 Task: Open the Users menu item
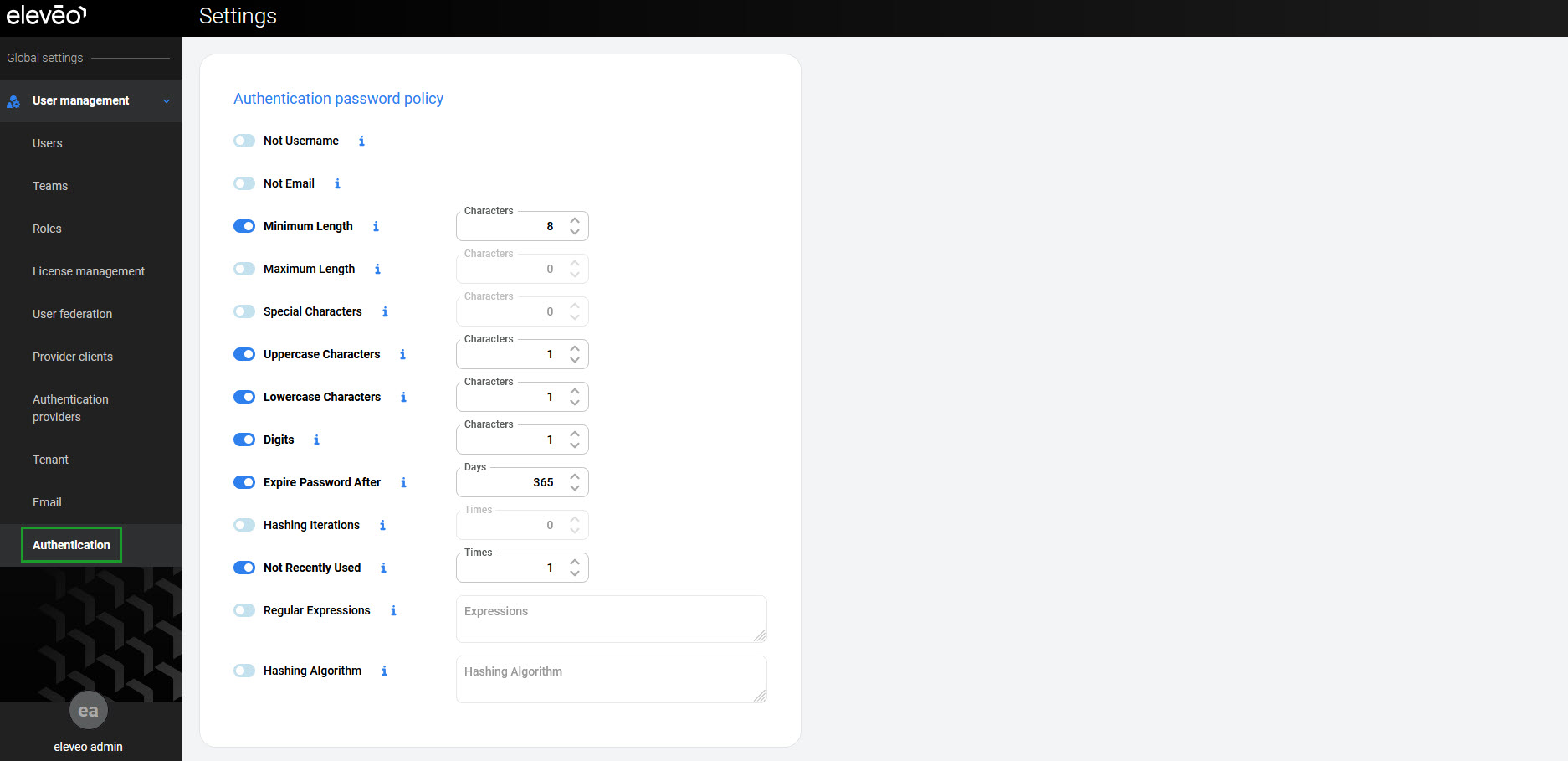pyautogui.click(x=48, y=144)
